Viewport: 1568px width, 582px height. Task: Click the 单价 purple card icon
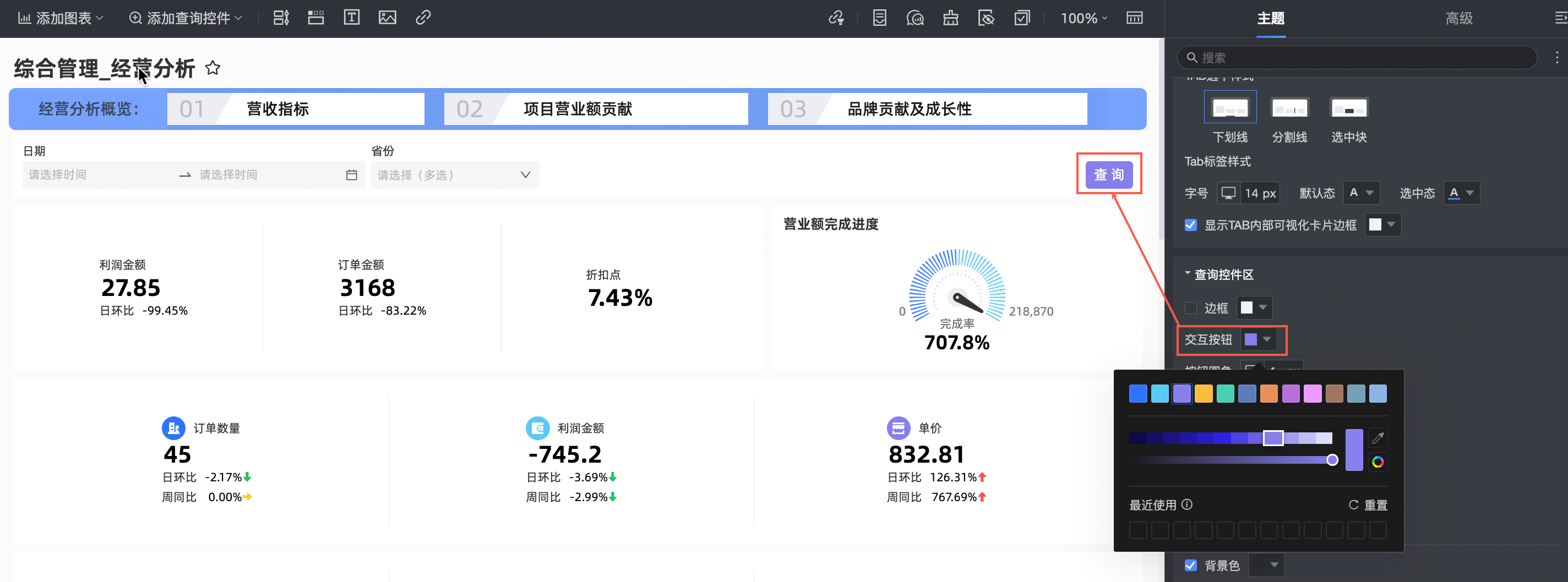tap(899, 428)
